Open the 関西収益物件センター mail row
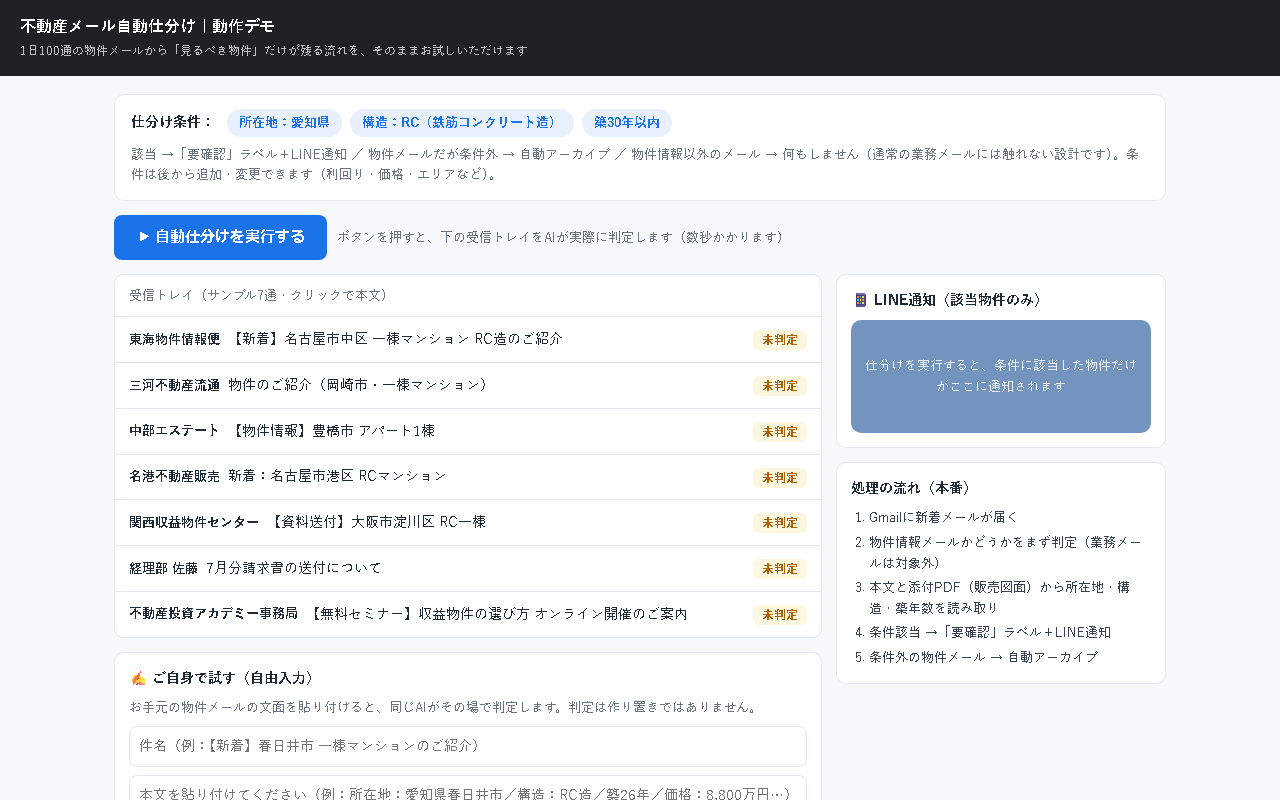Image resolution: width=1280 pixels, height=800 pixels. [468, 523]
